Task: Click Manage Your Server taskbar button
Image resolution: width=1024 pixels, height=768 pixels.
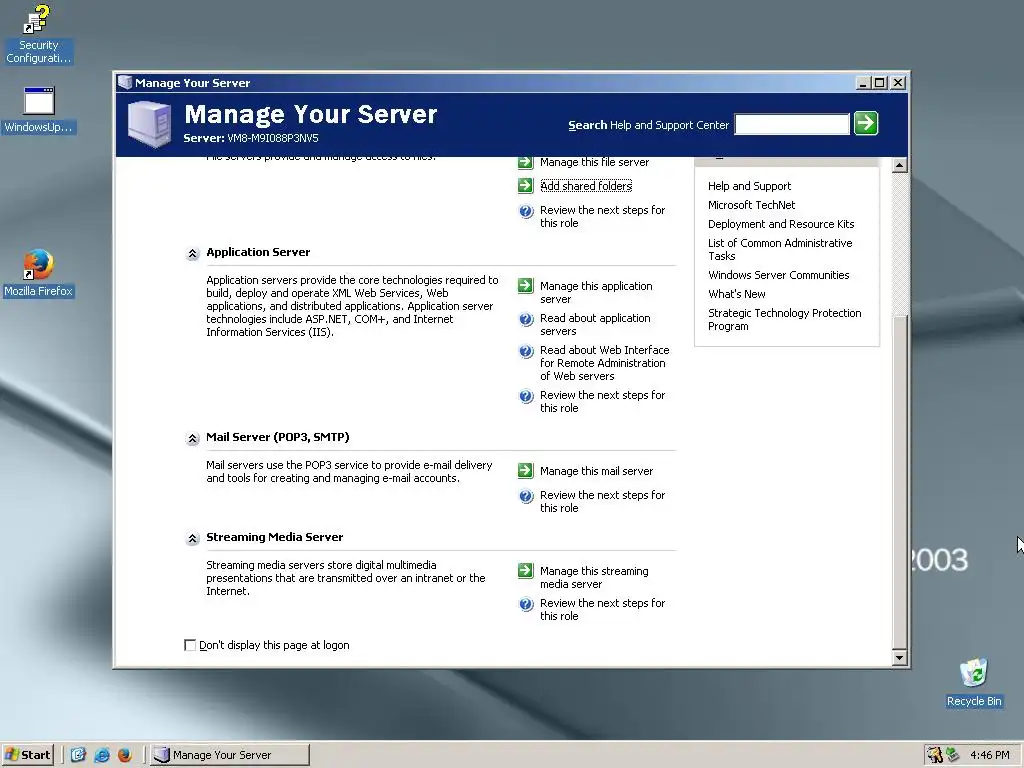Action: point(231,755)
